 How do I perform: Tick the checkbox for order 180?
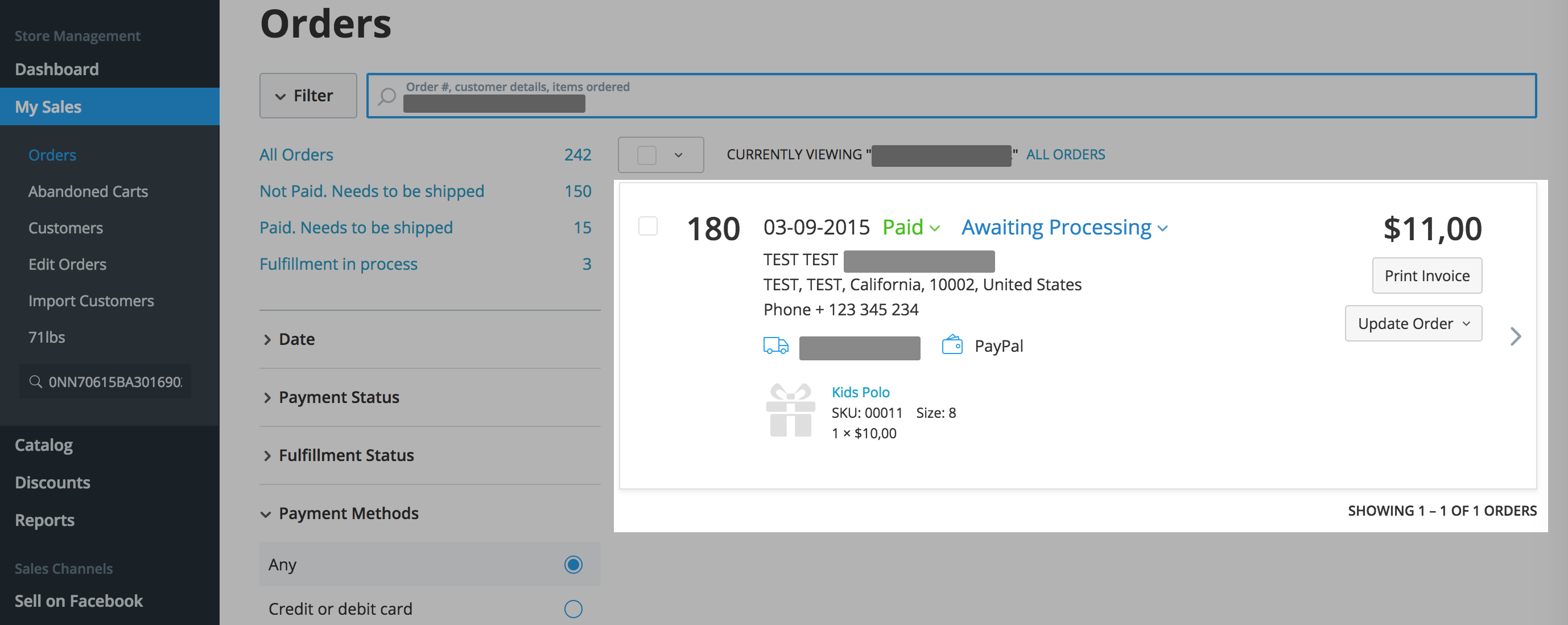(647, 226)
